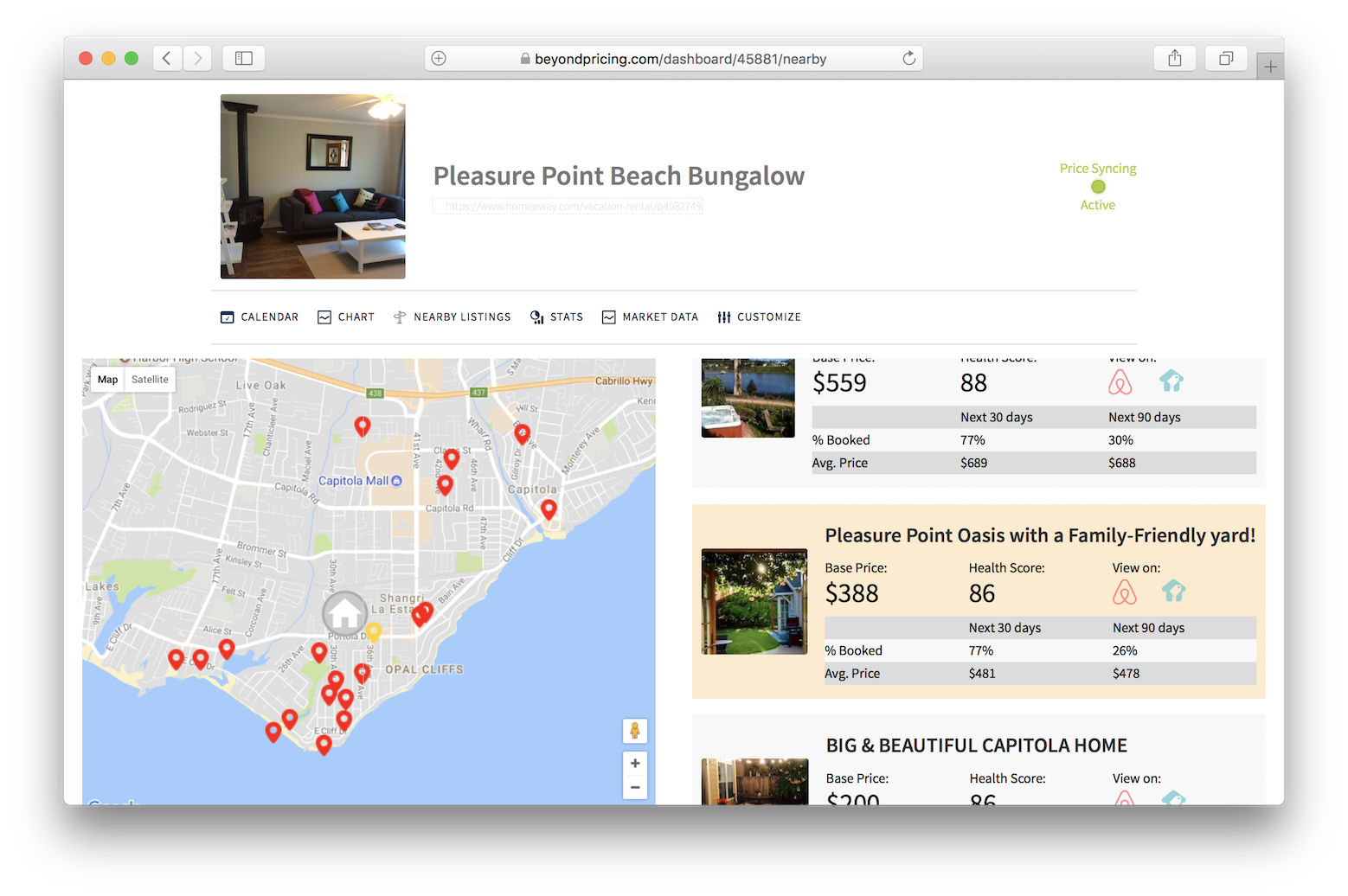
Task: Click the home icon marker on map
Action: click(344, 613)
